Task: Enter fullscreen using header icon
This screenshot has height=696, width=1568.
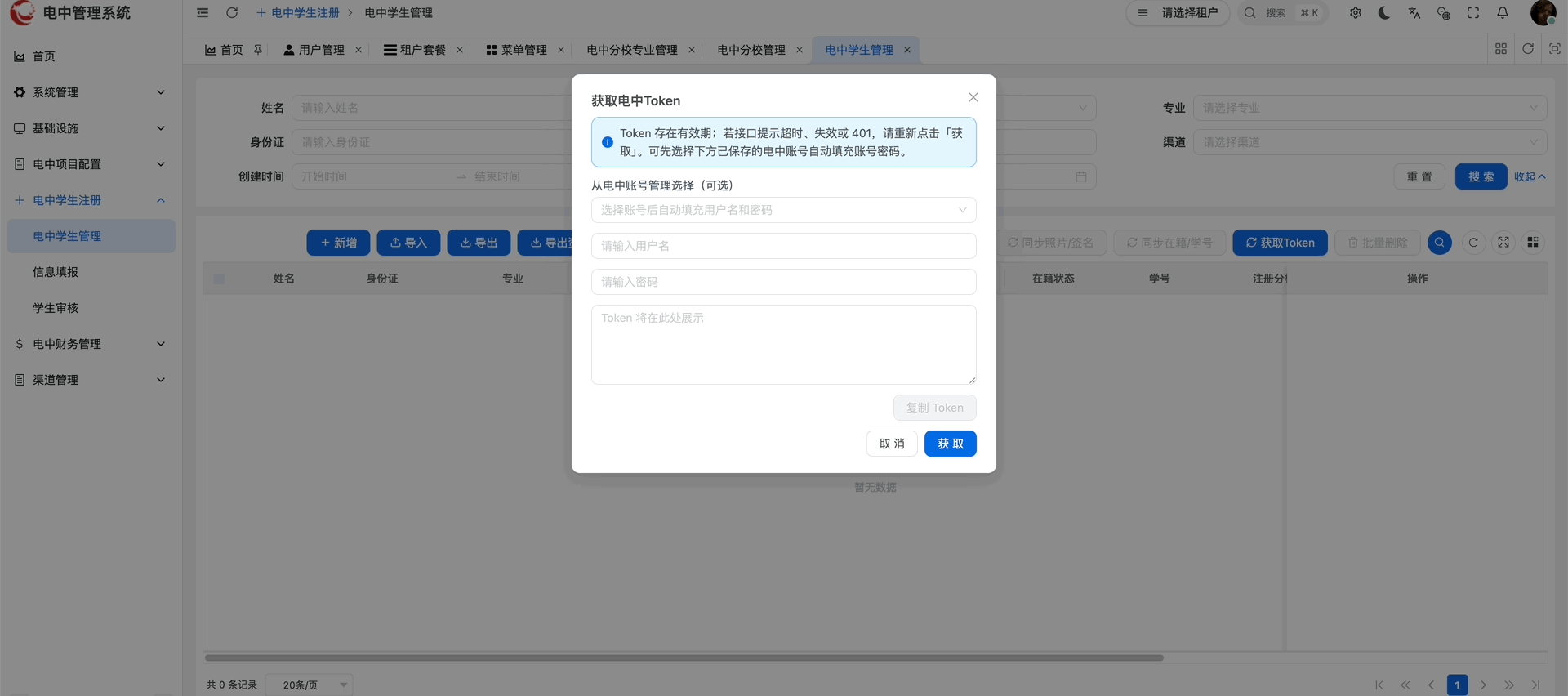Action: tap(1473, 13)
